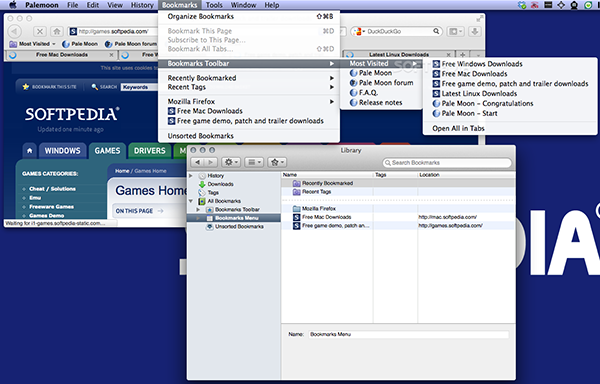Open the DRIVERS section on Softpedia
Screen dimensions: 600x384
[150, 151]
